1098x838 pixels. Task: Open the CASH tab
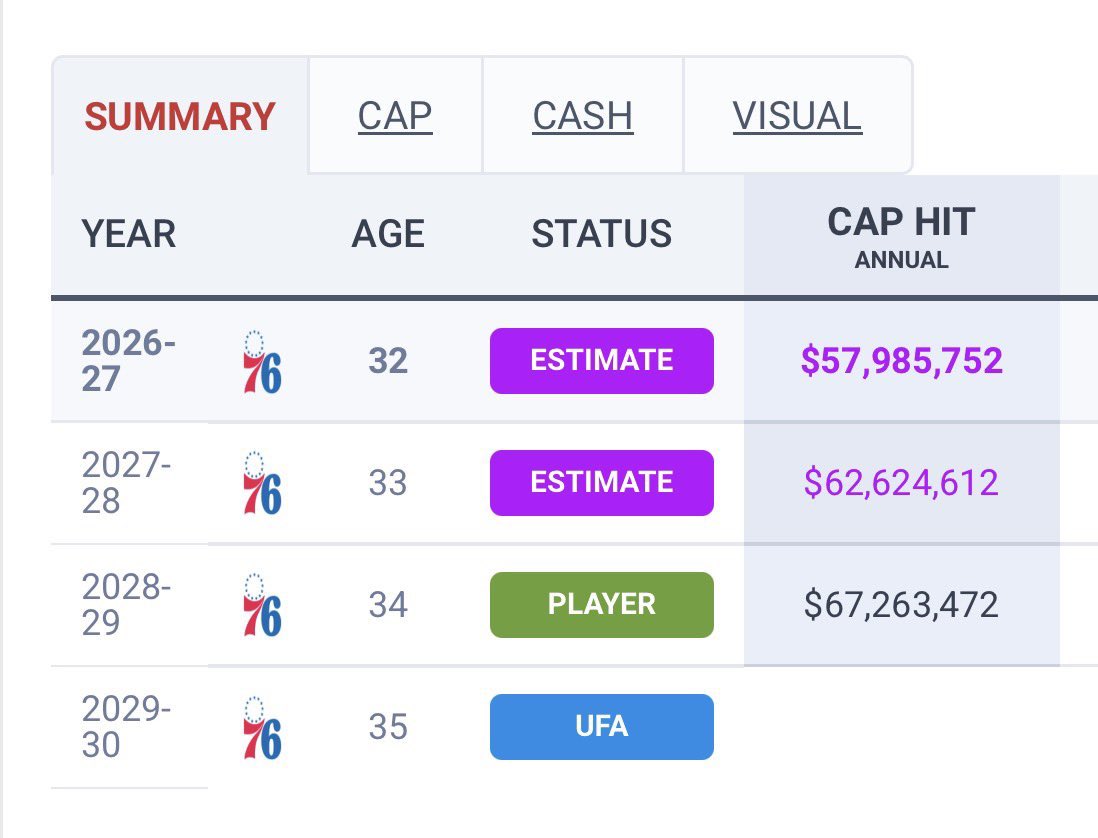pos(583,116)
